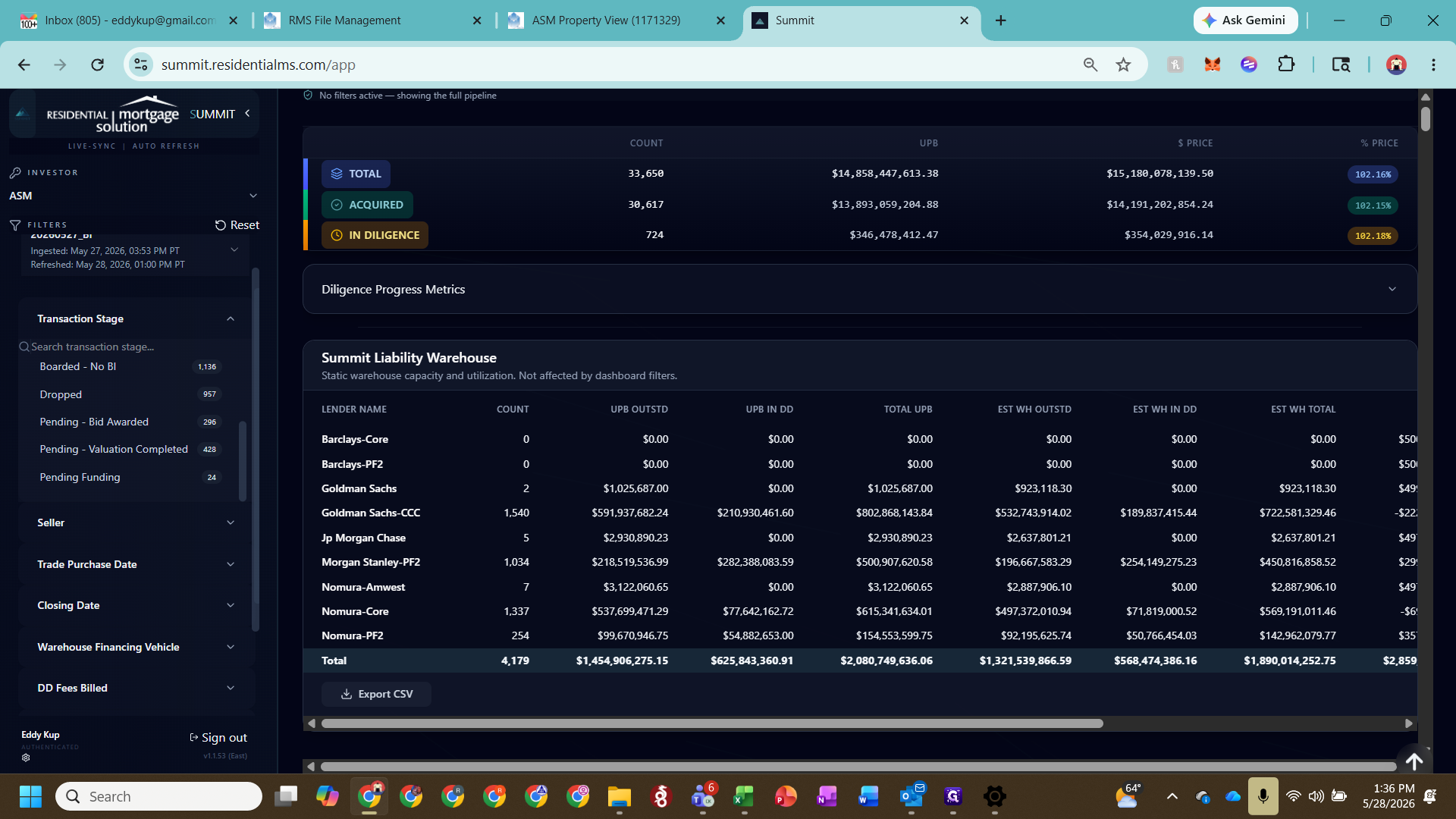This screenshot has height=819, width=1456.
Task: Open the Copilot taskbar icon
Action: [x=328, y=796]
